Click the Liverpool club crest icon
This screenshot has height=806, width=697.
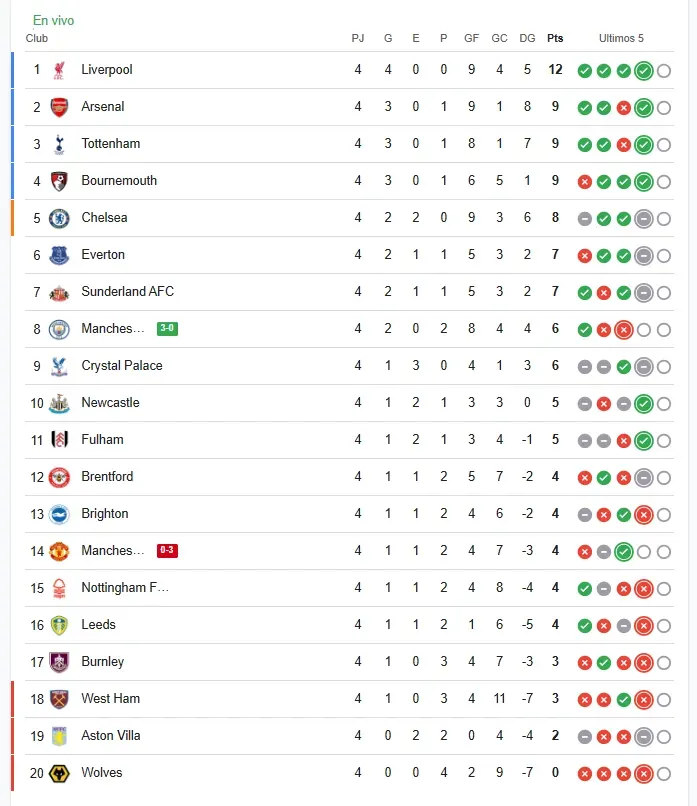pos(59,70)
